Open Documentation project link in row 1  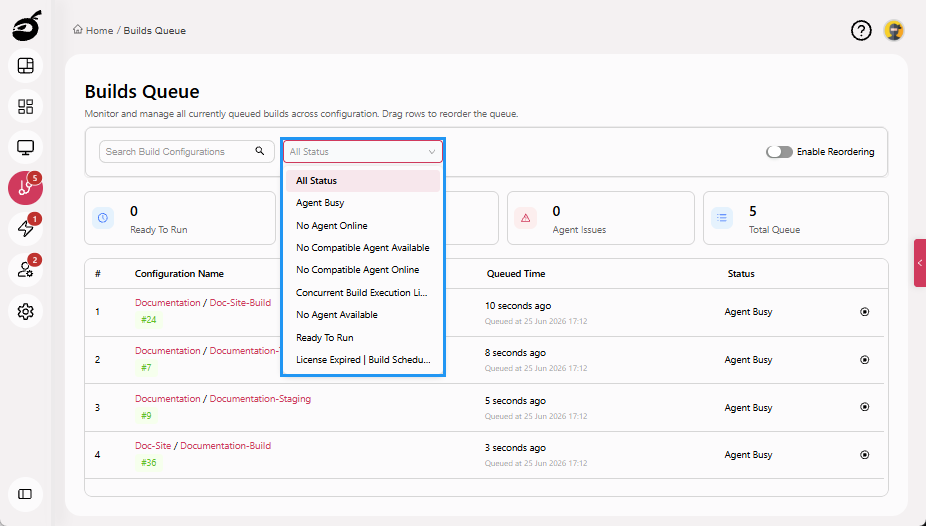pyautogui.click(x=168, y=302)
